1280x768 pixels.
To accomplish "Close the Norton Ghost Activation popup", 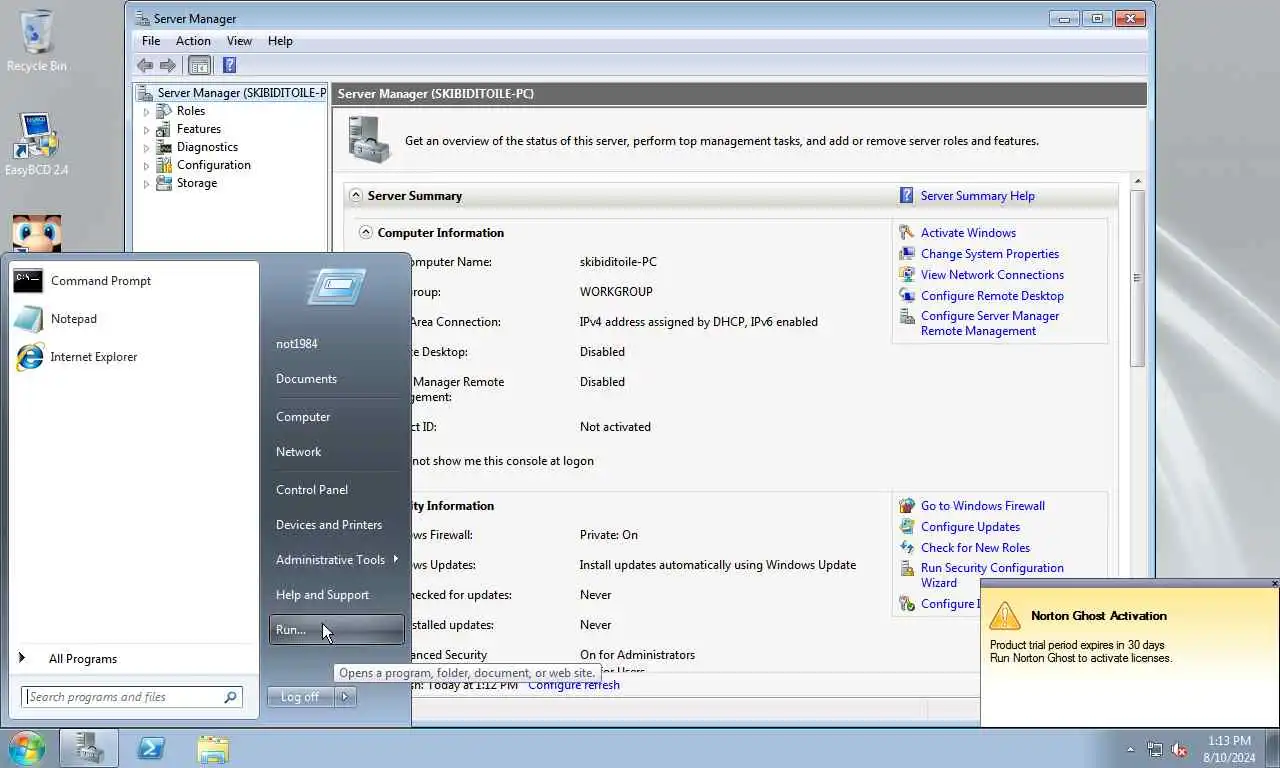I will pos(1274,584).
